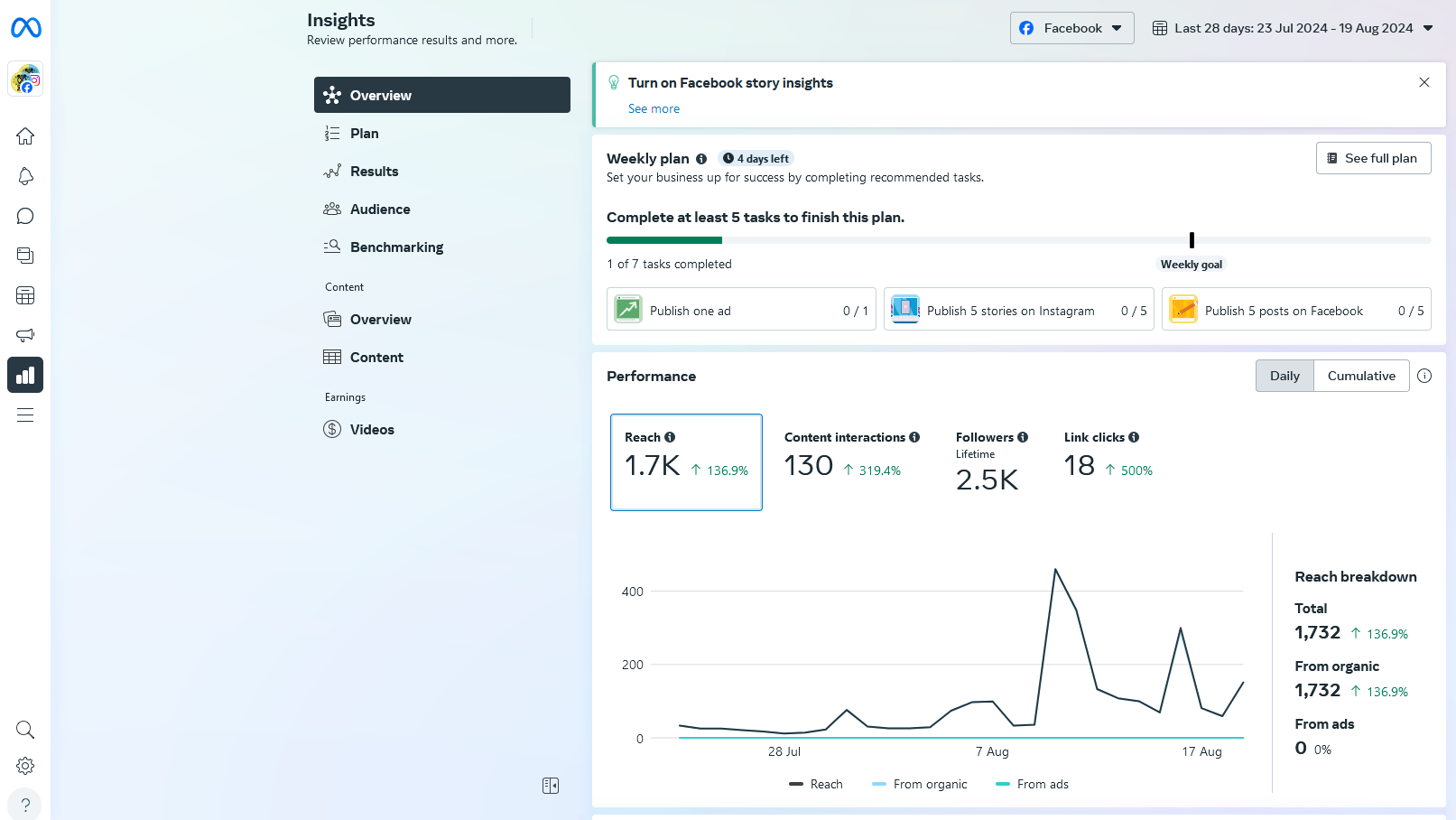Open Ads megaphone icon
1456x820 pixels.
[25, 335]
